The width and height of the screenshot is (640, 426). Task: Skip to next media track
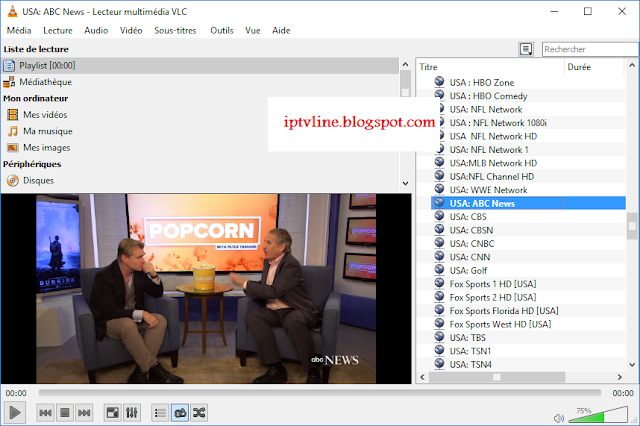(x=84, y=413)
